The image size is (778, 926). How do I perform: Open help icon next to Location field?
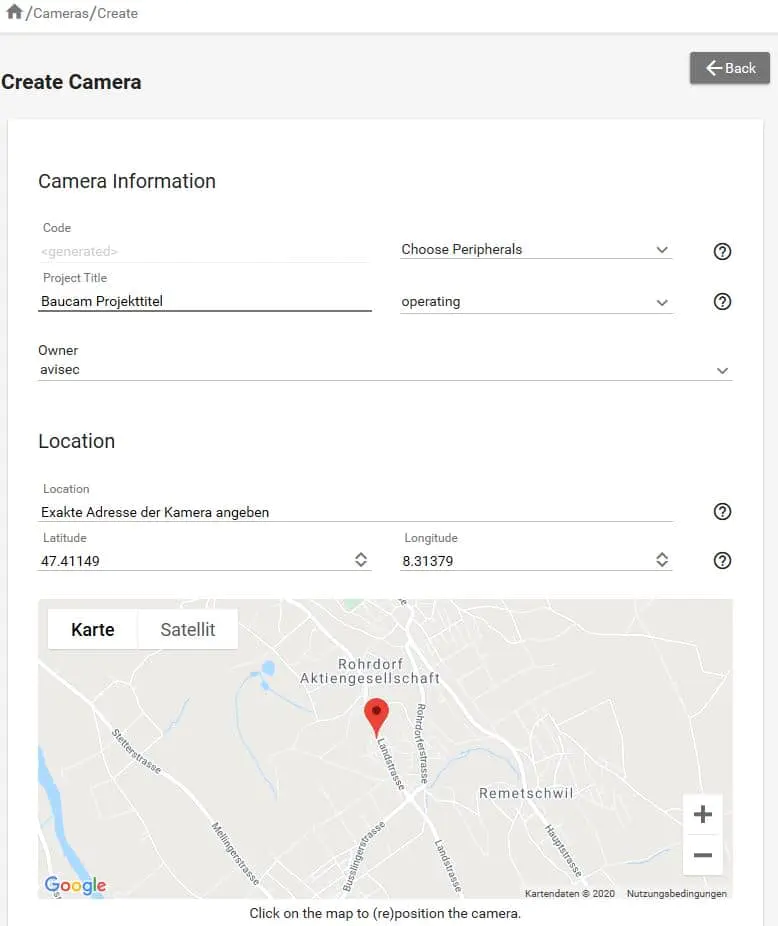pos(722,512)
